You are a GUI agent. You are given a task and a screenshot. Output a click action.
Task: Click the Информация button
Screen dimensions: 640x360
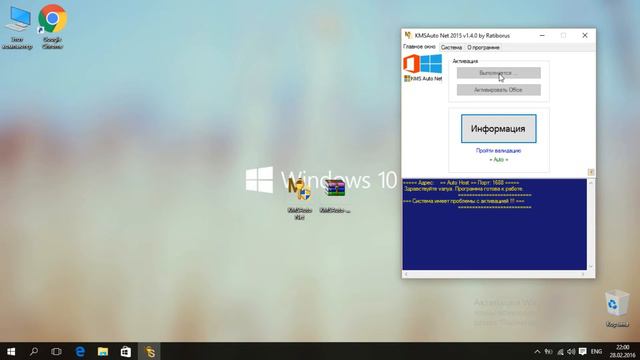pos(498,129)
